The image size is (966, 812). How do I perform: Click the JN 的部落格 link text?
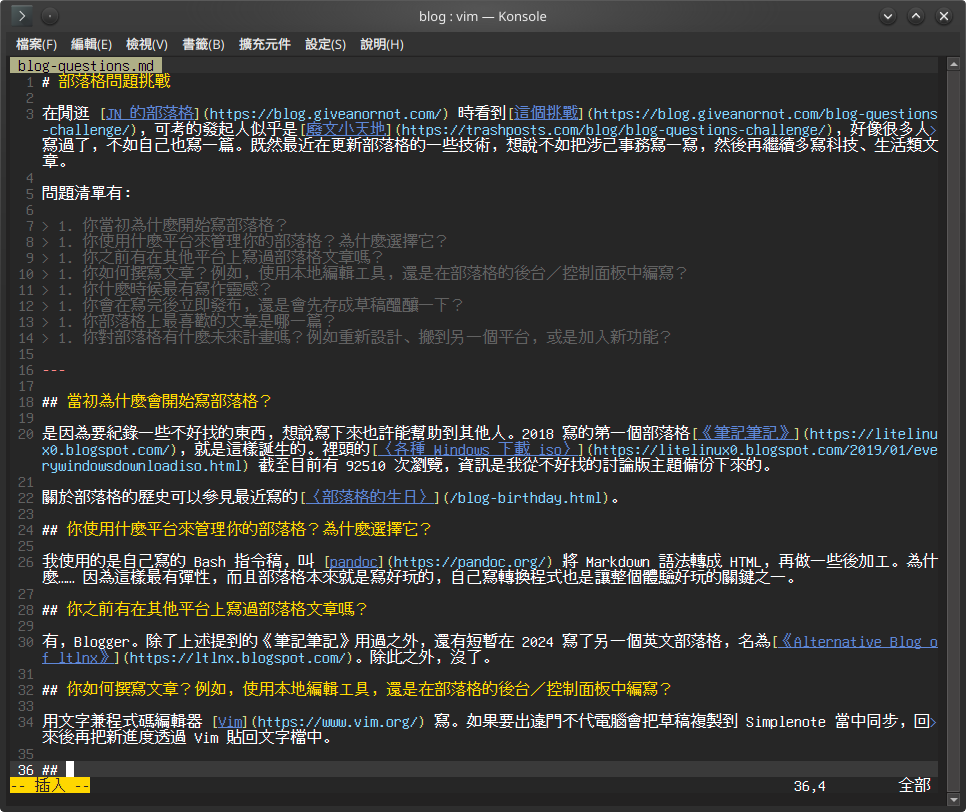150,113
